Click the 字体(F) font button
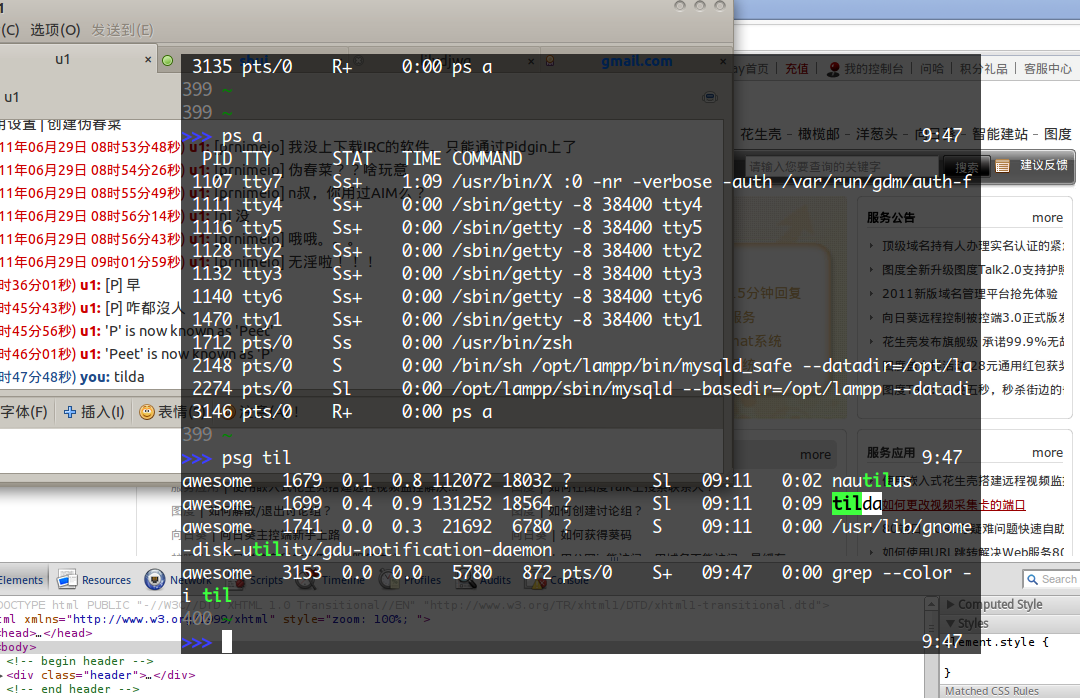Image resolution: width=1080 pixels, height=698 pixels. [24, 412]
